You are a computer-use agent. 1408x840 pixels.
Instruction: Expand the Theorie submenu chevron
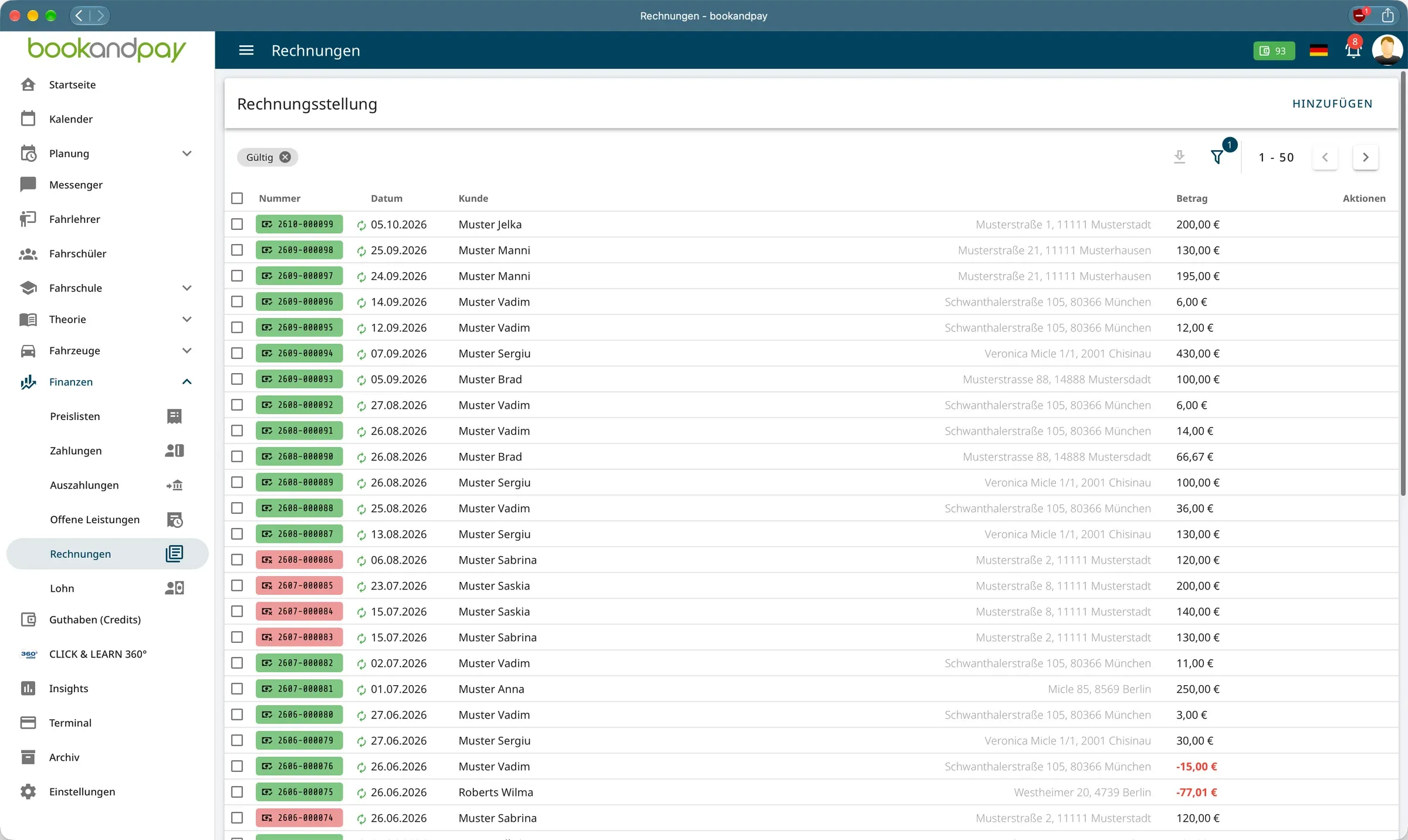tap(187, 319)
